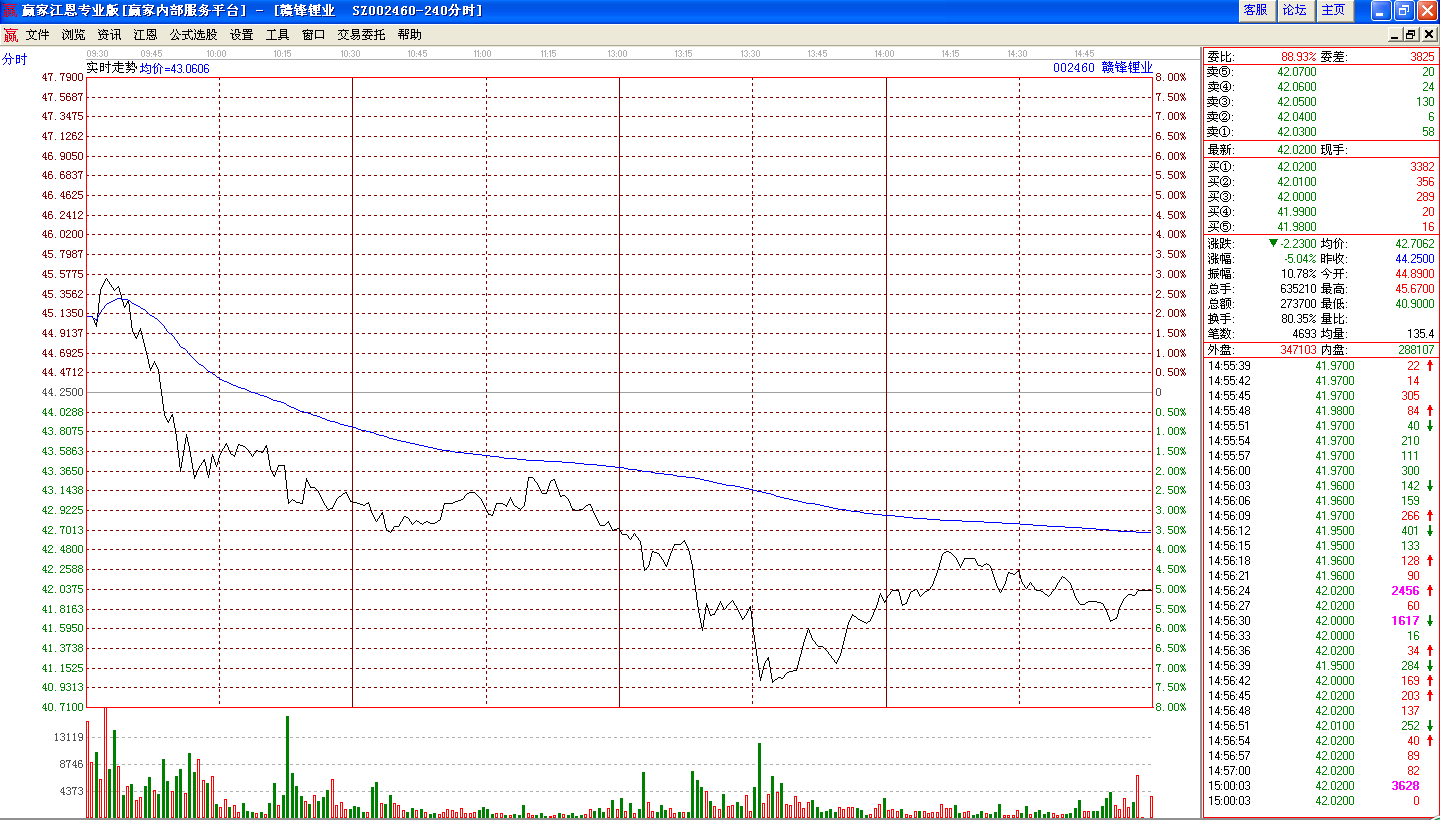
Task: Click the 8.00% top right axis label
Action: (1170, 77)
